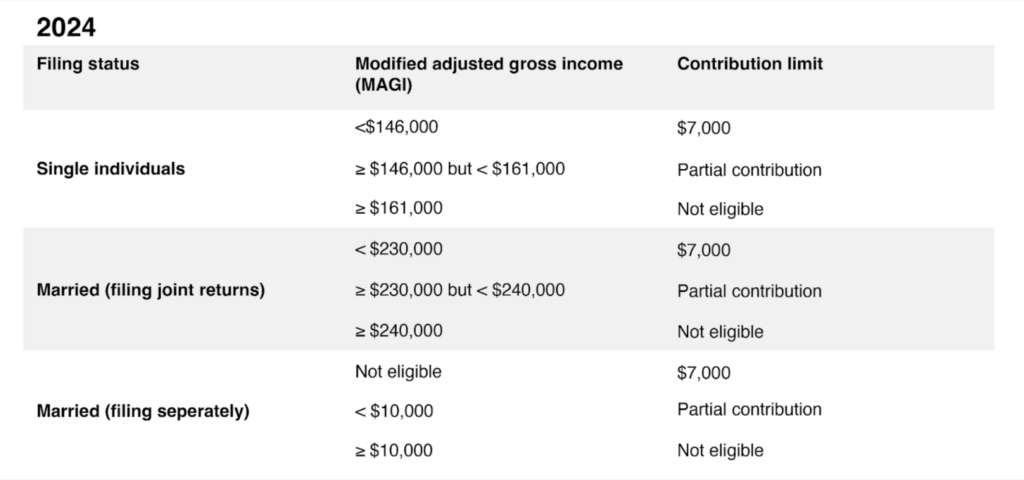Click the Modified adjusted gross income header

(488, 75)
